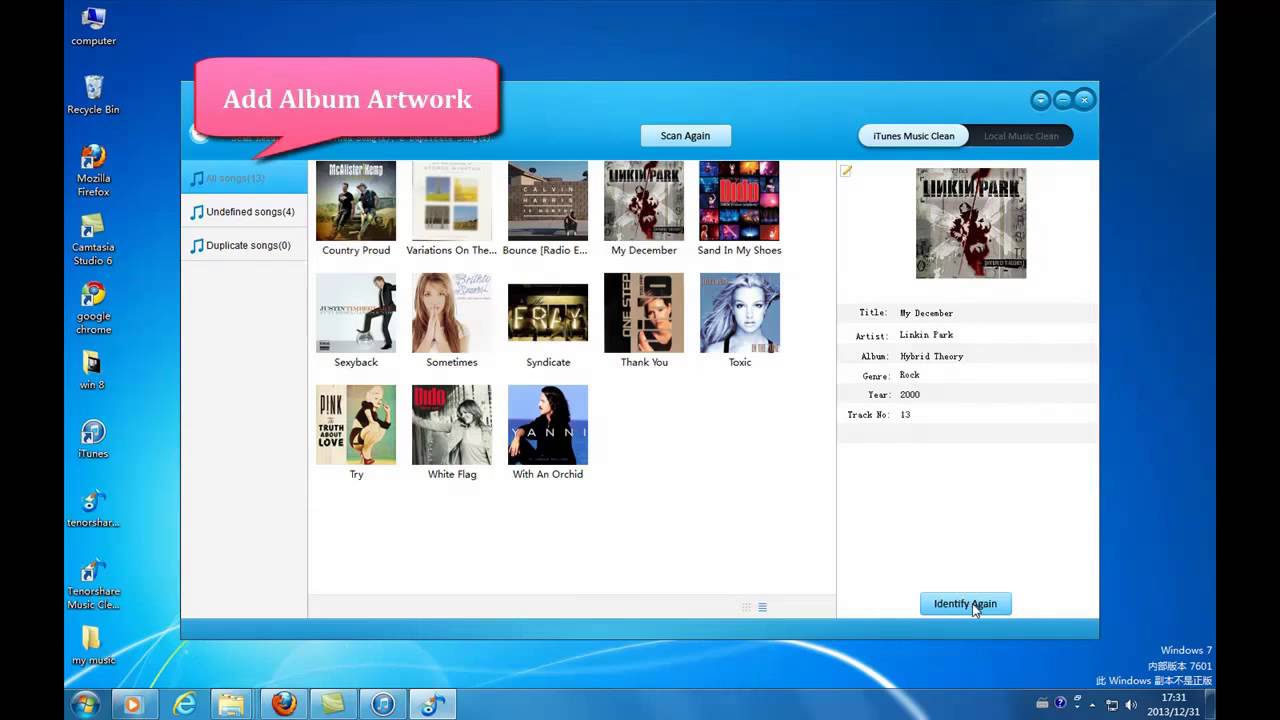Open the All songs(13) category
1280x720 pixels.
point(244,178)
